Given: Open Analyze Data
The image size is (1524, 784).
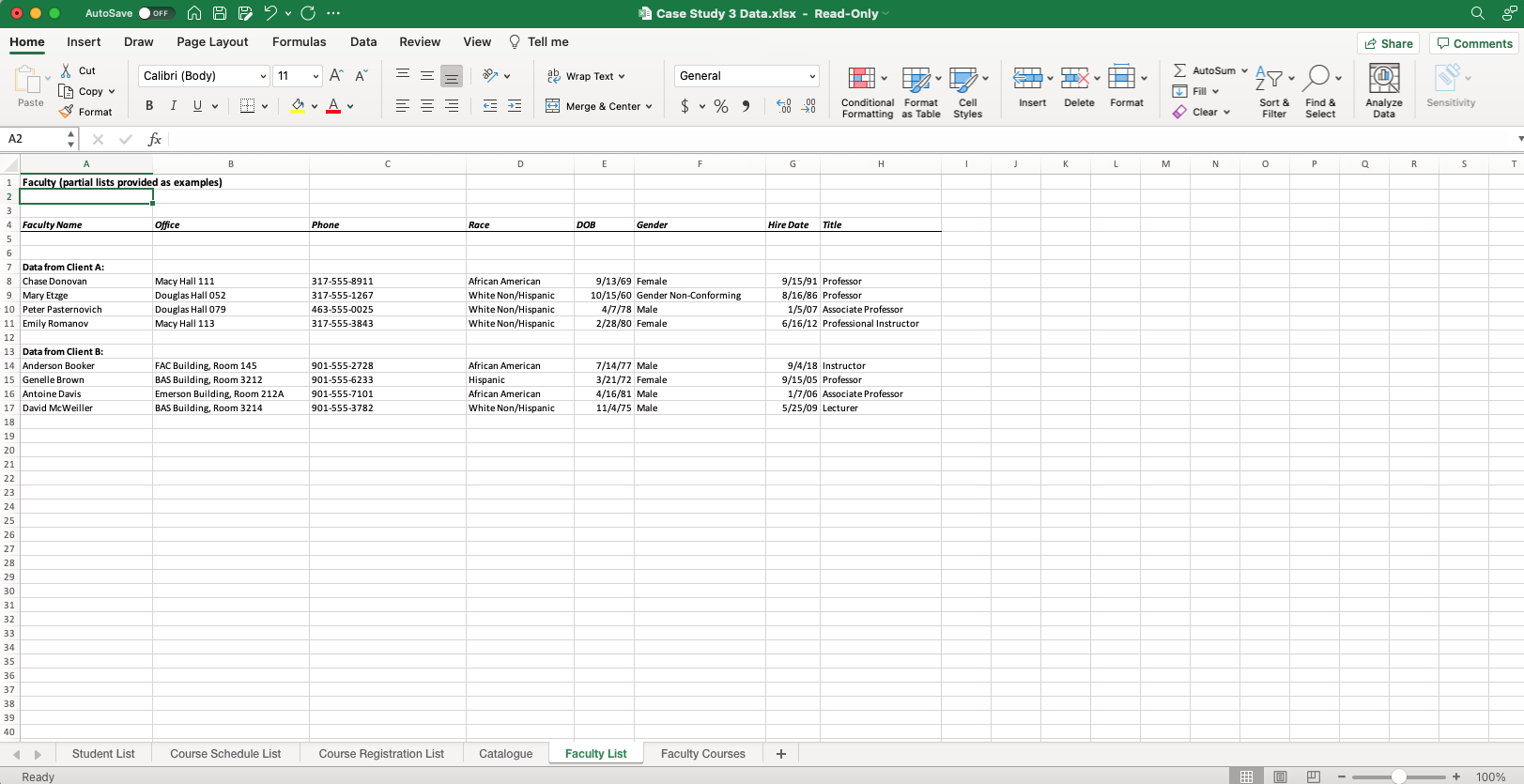Looking at the screenshot, I should (x=1384, y=91).
